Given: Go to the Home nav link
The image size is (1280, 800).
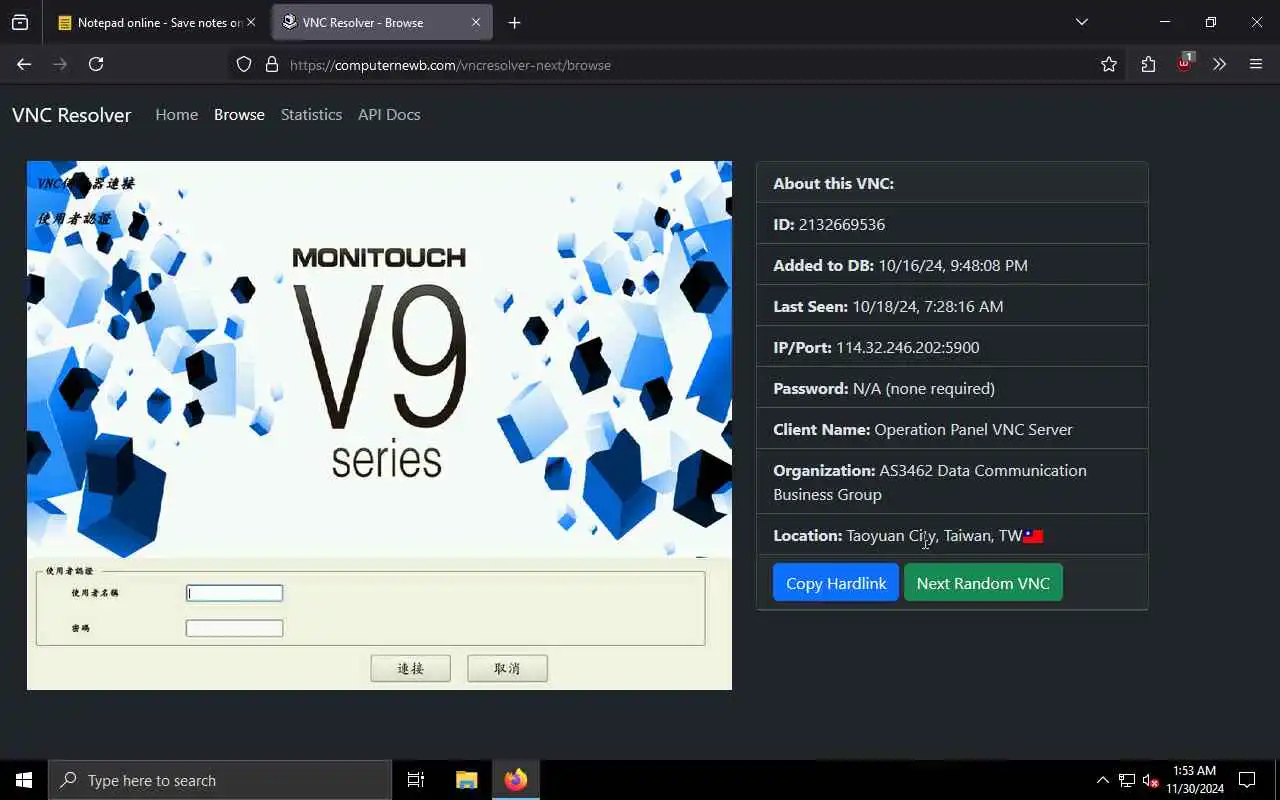Looking at the screenshot, I should (x=176, y=114).
